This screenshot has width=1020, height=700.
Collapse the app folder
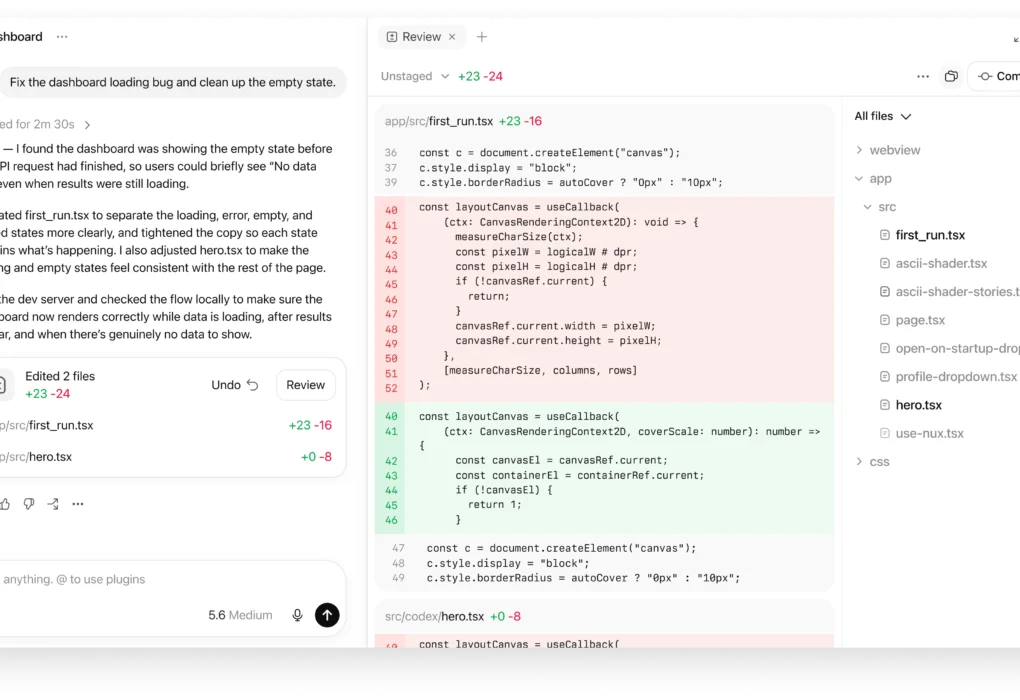pyautogui.click(x=859, y=178)
